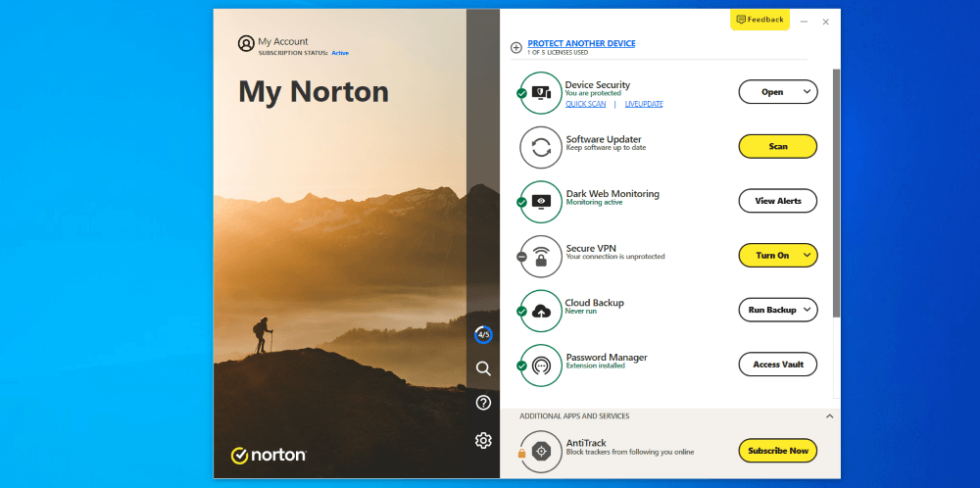The image size is (980, 488).
Task: Click the green check badge on Password Manager
Action: [x=521, y=366]
